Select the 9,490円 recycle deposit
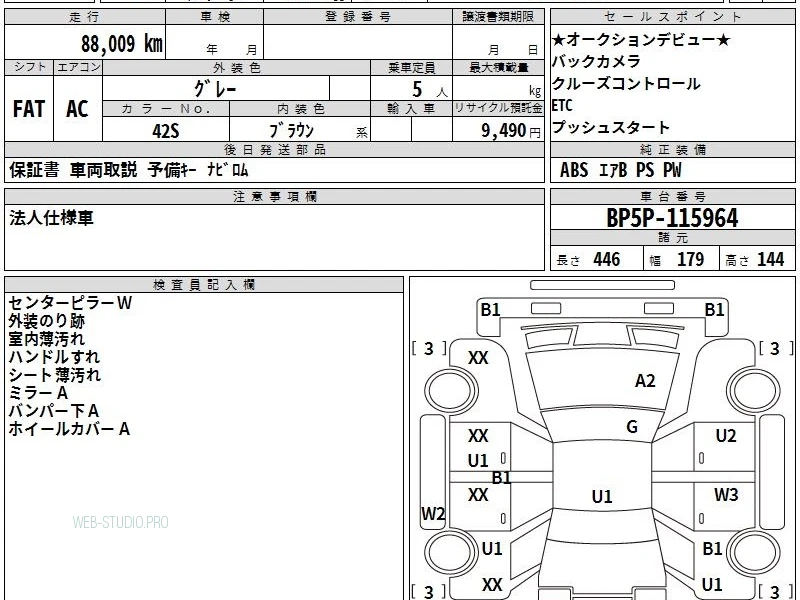This screenshot has height=600, width=800. point(511,131)
